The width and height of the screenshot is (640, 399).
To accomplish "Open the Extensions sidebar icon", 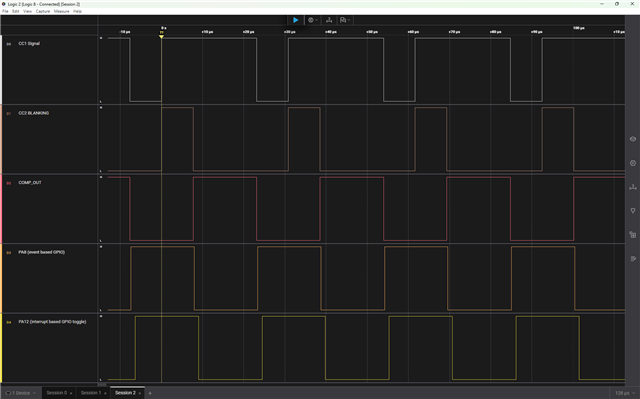I will pos(633,235).
